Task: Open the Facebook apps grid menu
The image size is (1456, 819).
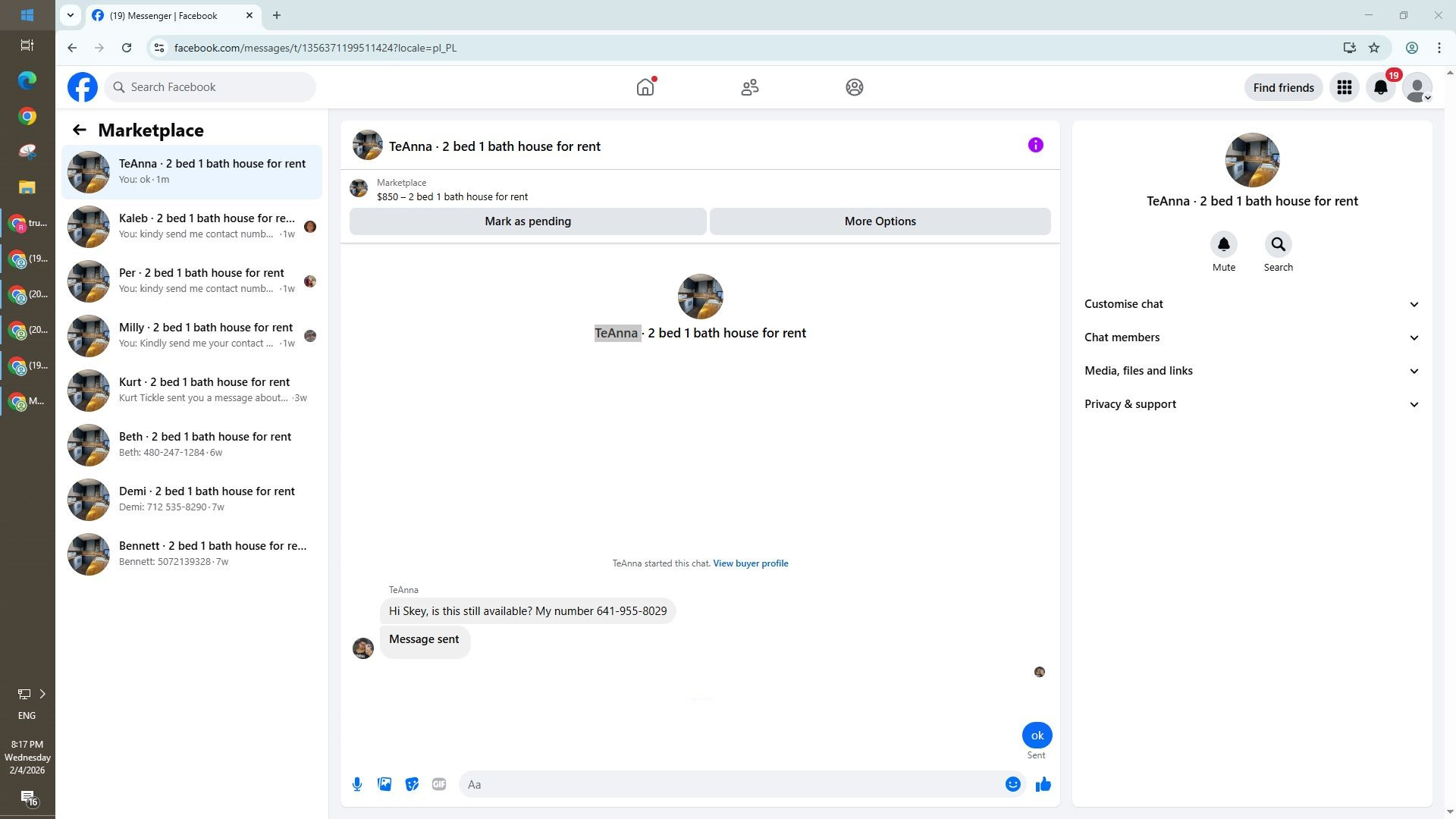Action: (x=1345, y=88)
